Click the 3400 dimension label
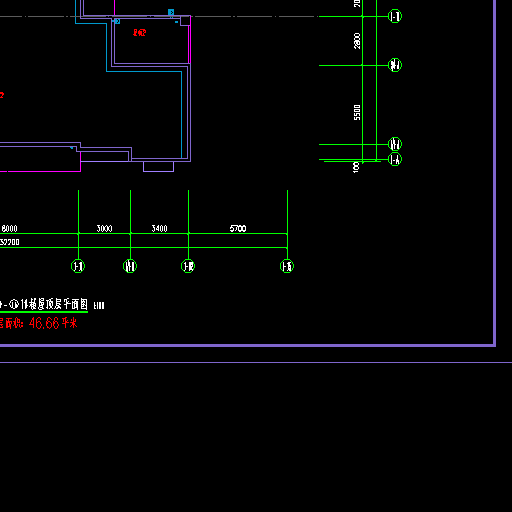Viewport: 512px width, 512px height. [x=159, y=229]
